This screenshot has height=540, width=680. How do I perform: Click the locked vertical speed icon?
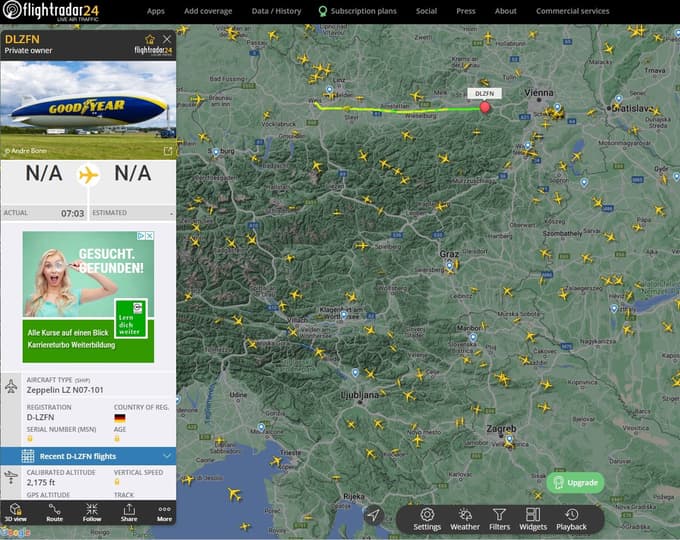[x=117, y=482]
